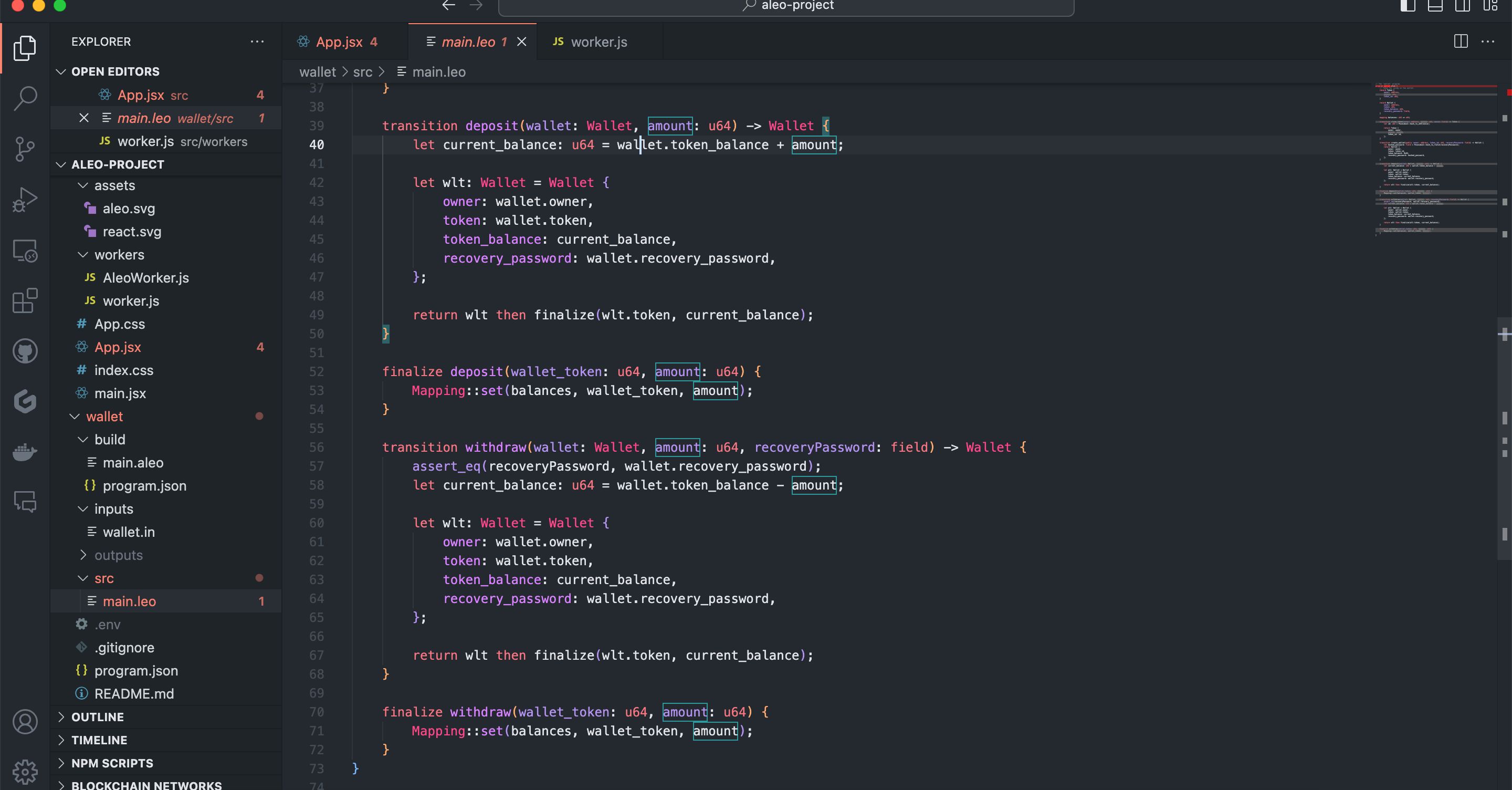Open the Manage gear icon

pos(25,771)
